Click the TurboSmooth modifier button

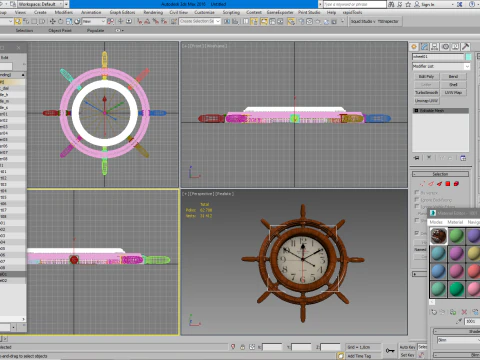pos(426,93)
